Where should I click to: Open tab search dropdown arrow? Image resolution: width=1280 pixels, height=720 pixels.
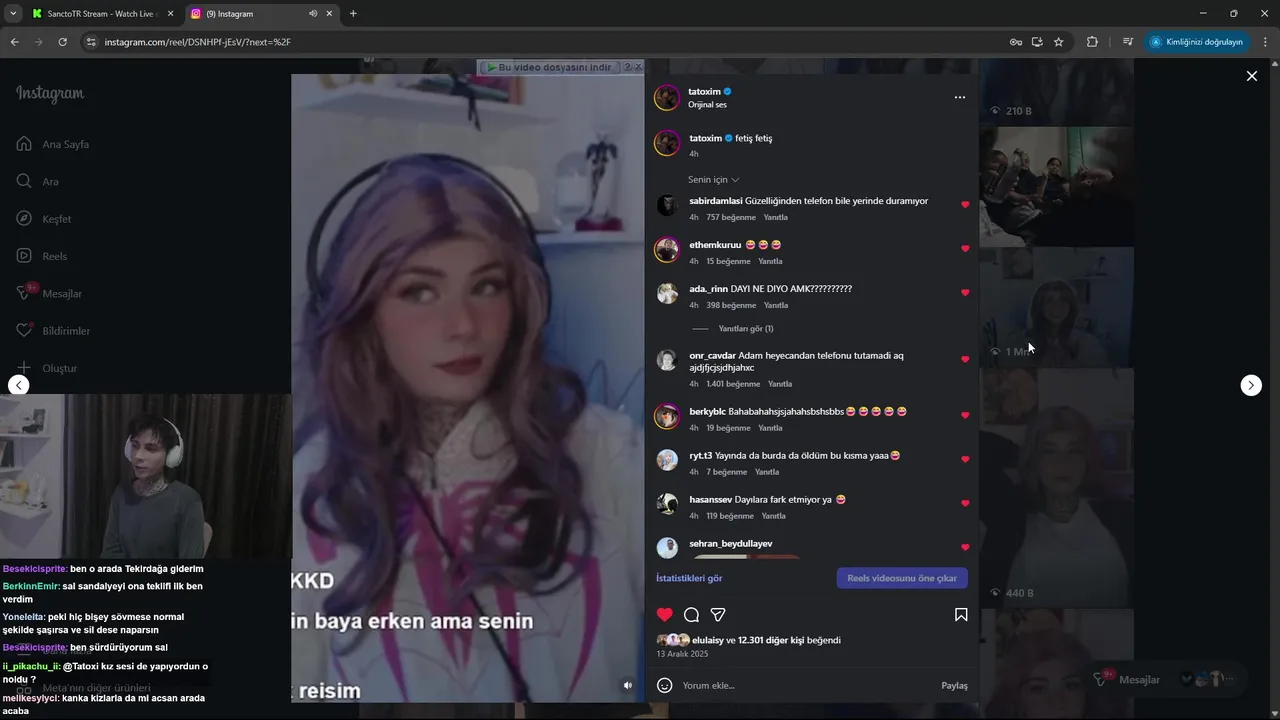tap(13, 14)
